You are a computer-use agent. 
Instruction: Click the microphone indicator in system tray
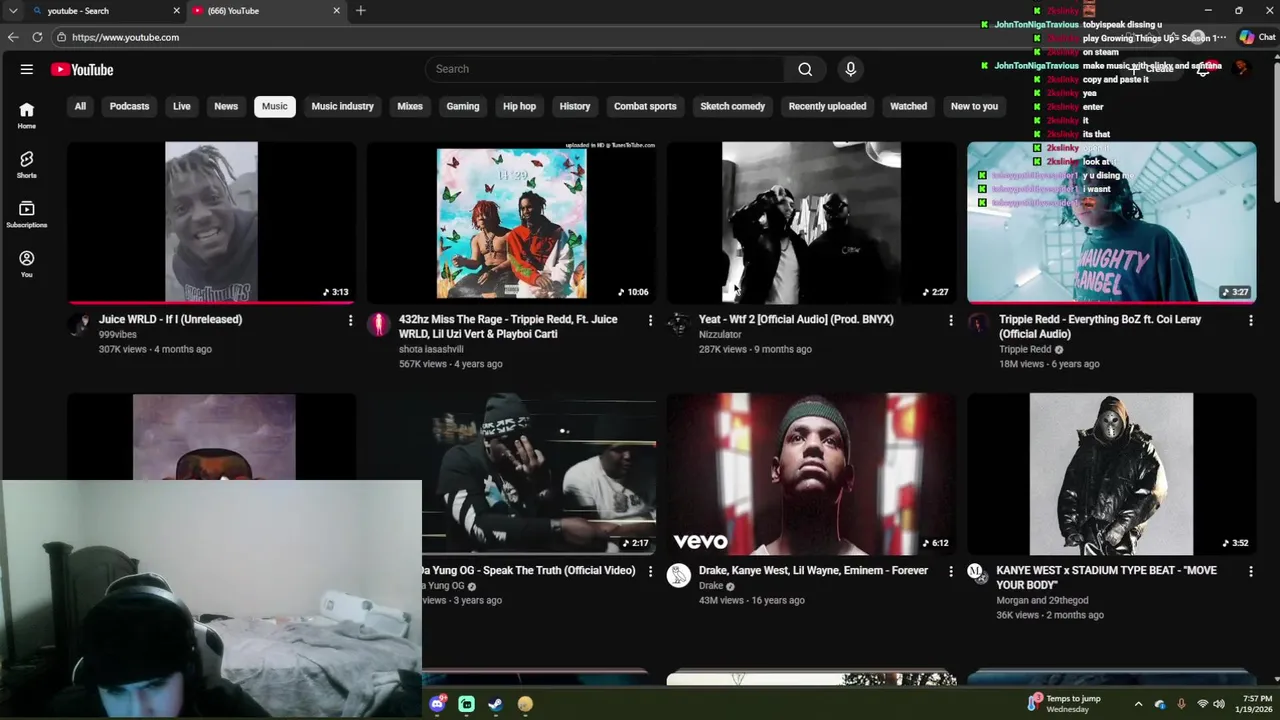pos(1181,704)
